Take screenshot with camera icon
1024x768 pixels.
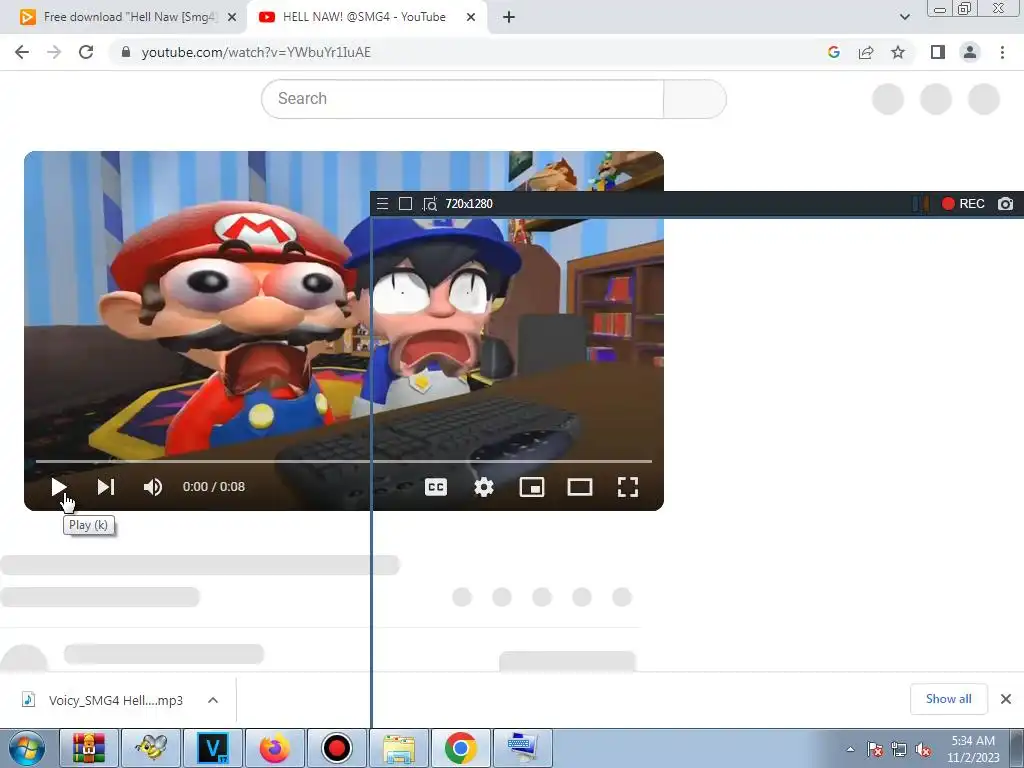[1006, 204]
